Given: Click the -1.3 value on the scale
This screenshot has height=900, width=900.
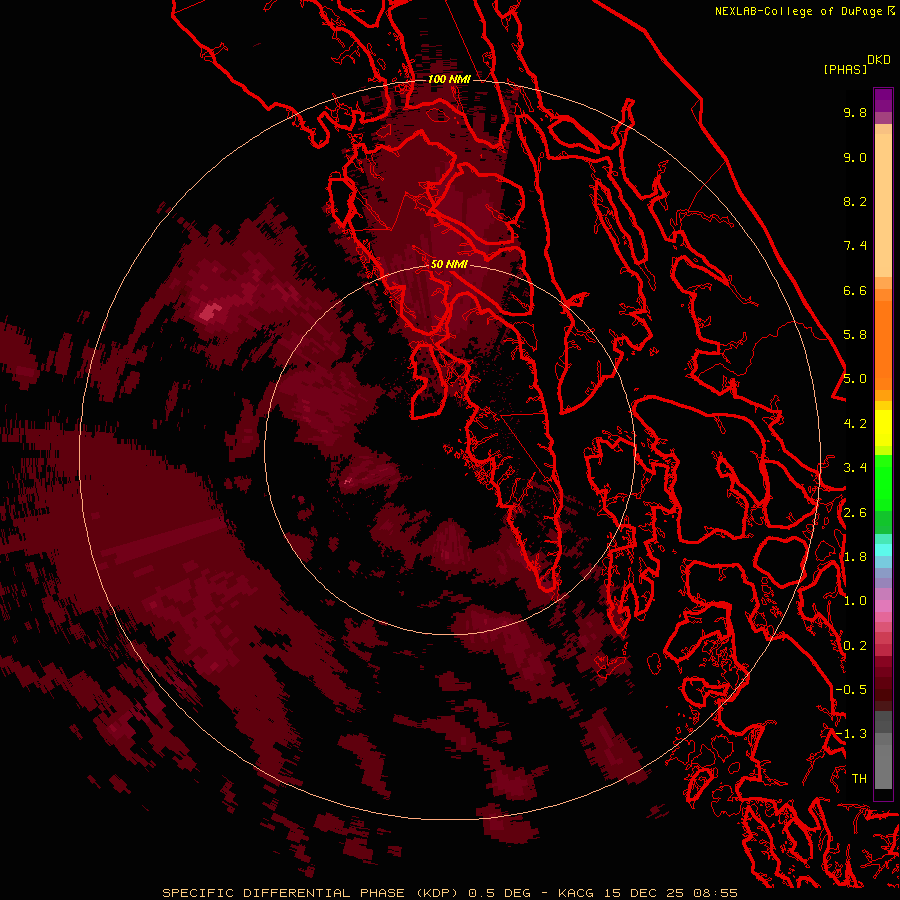Looking at the screenshot, I should click(851, 734).
